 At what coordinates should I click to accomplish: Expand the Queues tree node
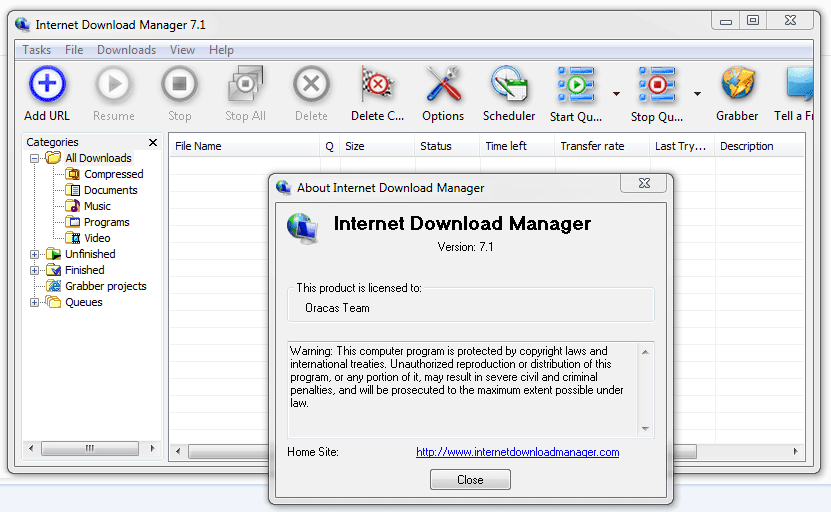click(x=34, y=303)
